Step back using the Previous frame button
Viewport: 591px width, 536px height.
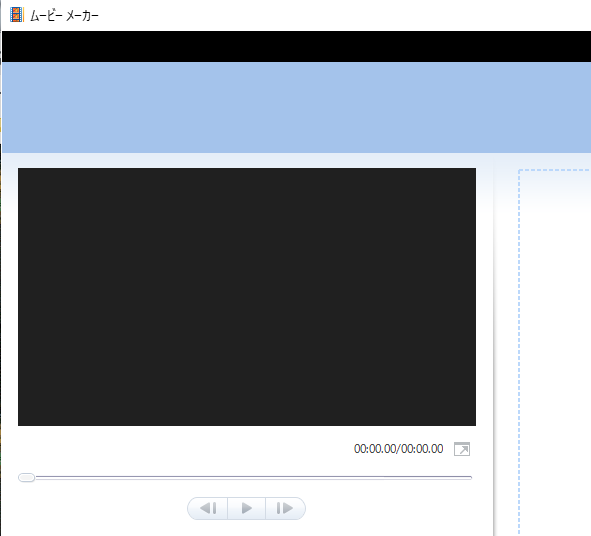[x=208, y=508]
